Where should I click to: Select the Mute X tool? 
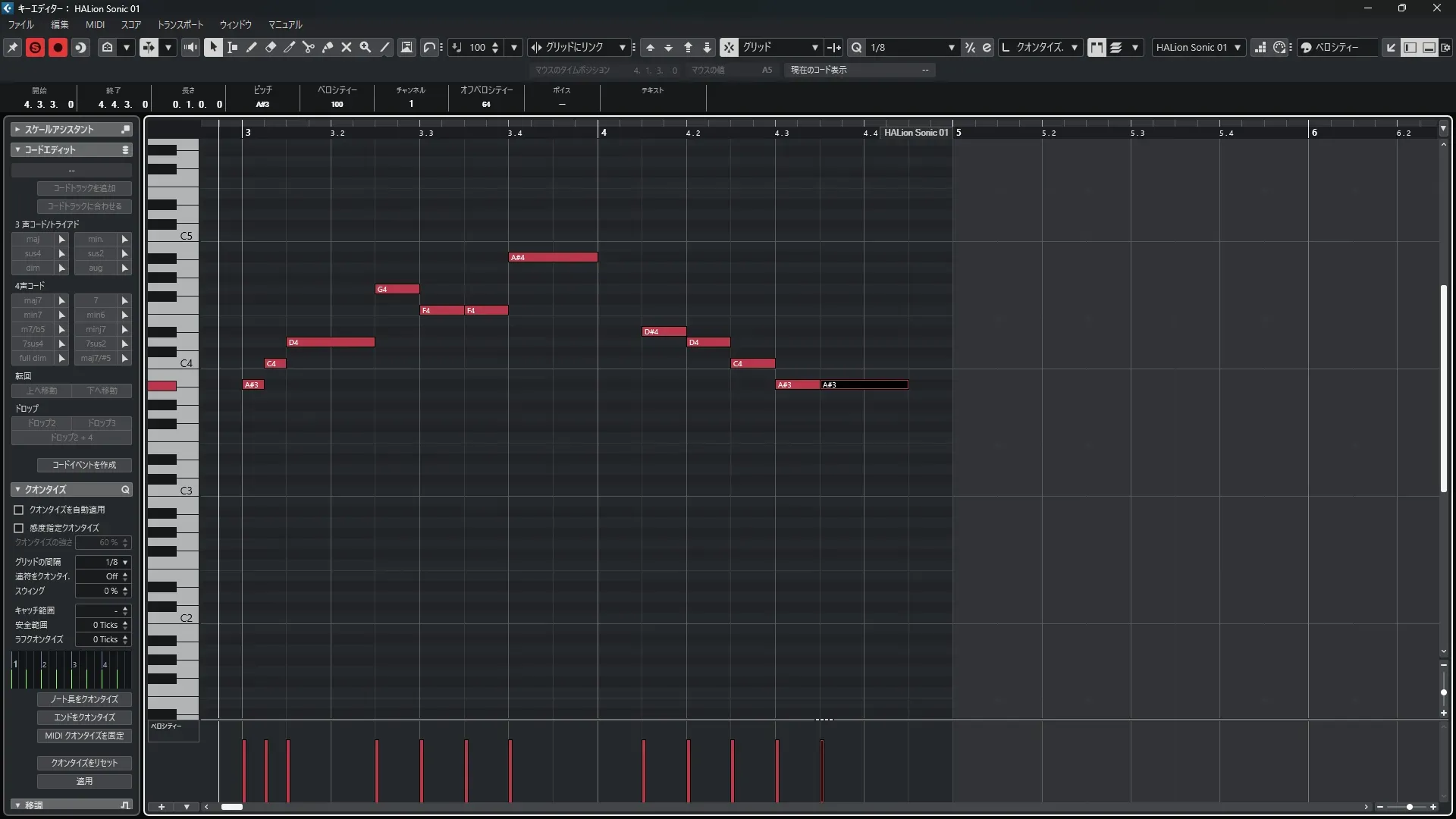(347, 47)
